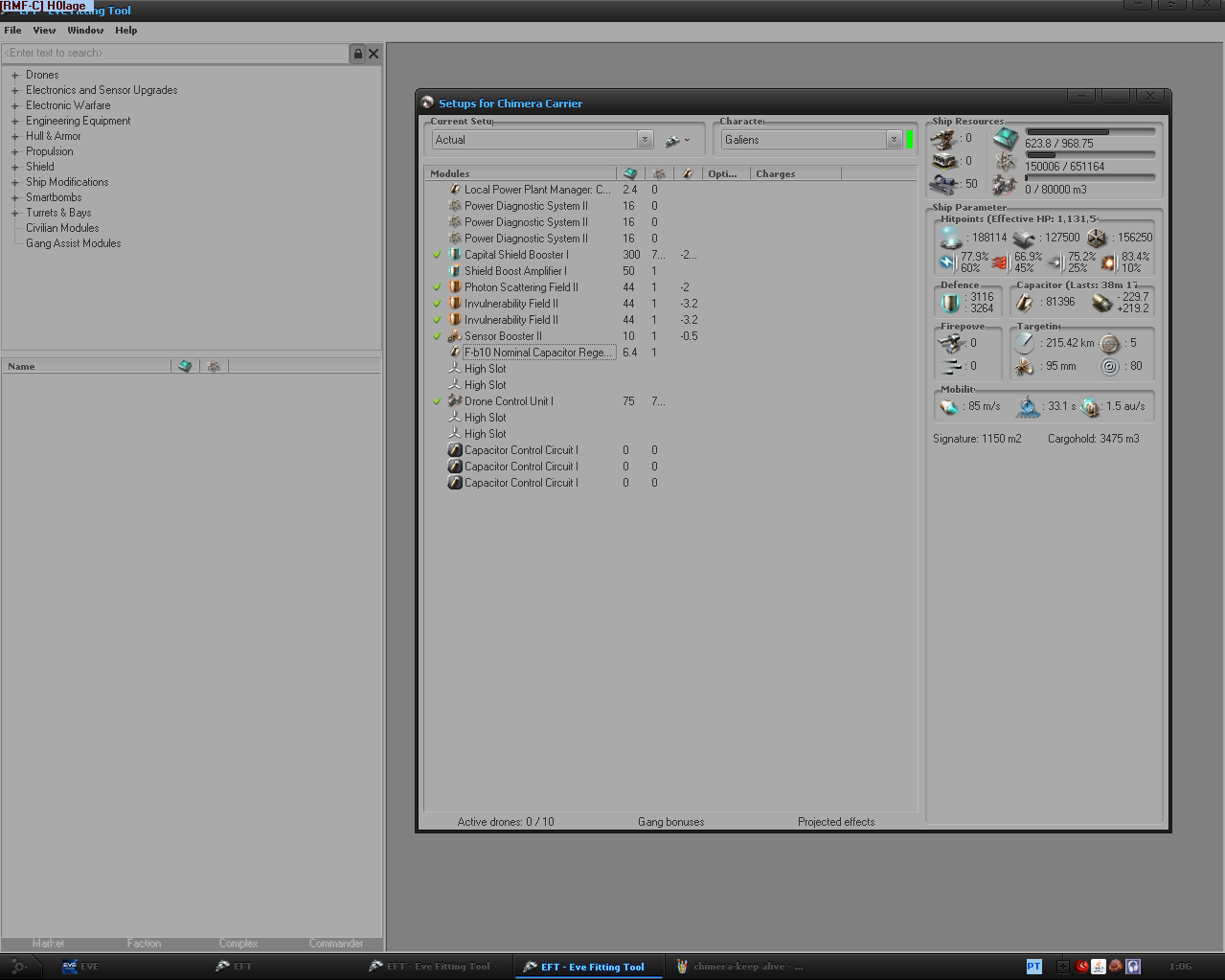
Task: Click the capacitor battery icon showing 81396
Action: 1025,303
